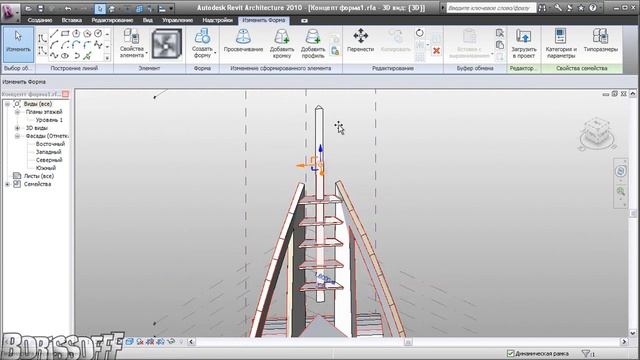
Task: Select the Ellipse draw tool
Action: pos(65,56)
